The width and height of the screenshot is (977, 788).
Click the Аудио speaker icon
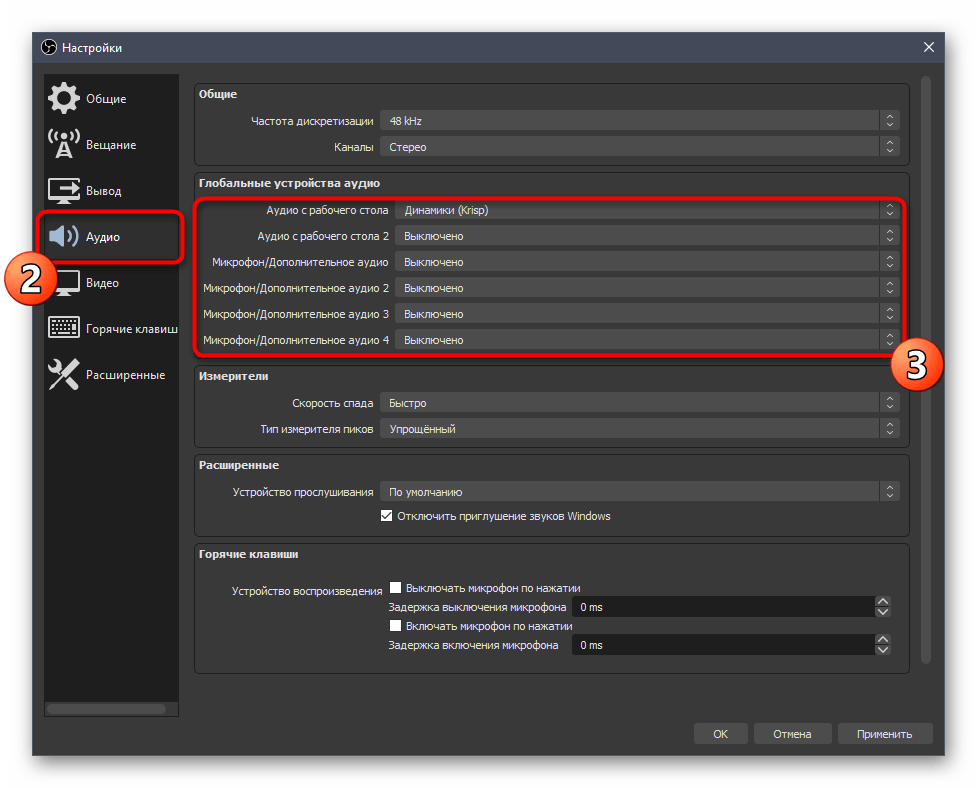(x=64, y=237)
